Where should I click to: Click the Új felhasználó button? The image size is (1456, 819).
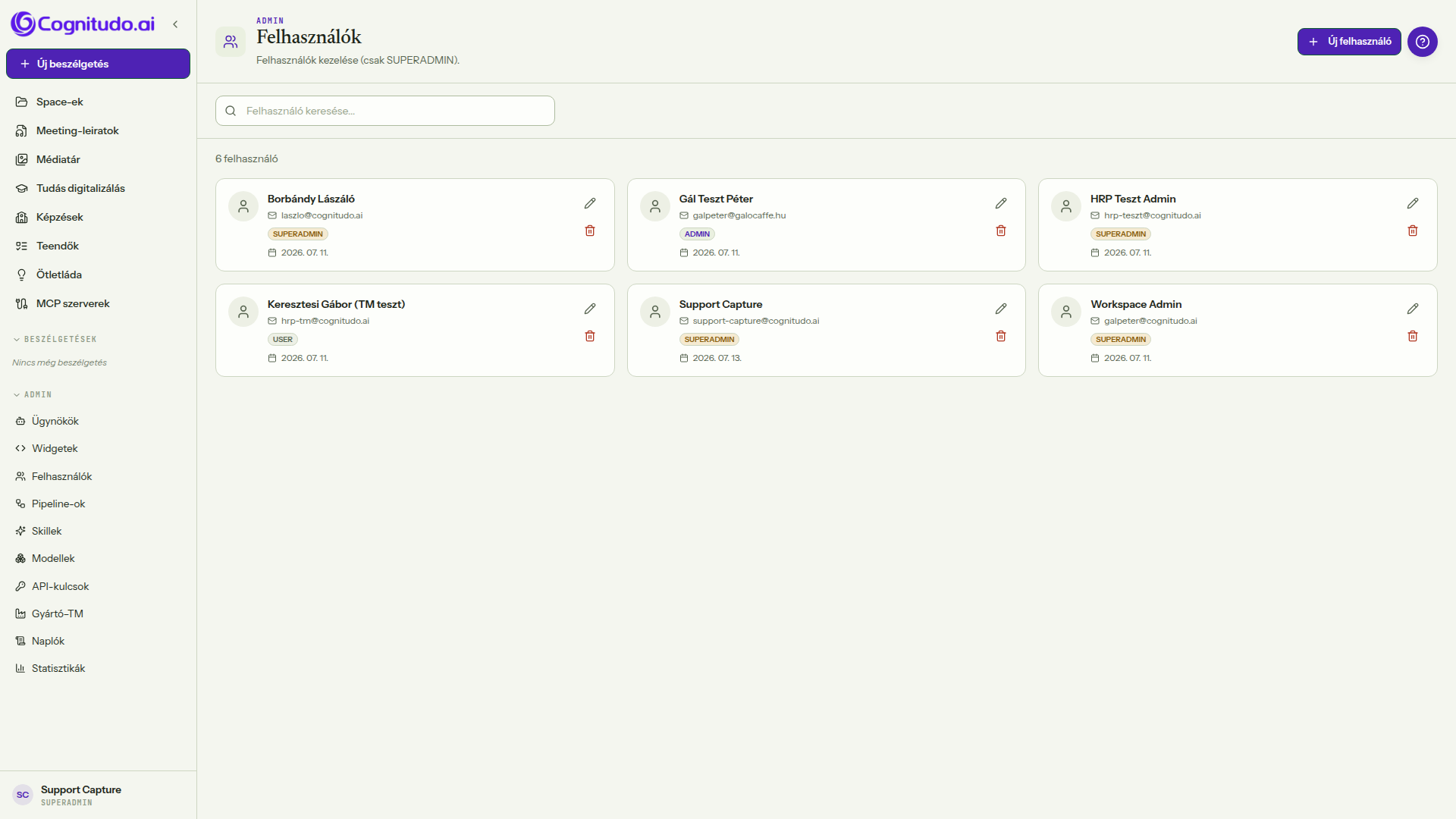[x=1349, y=42]
